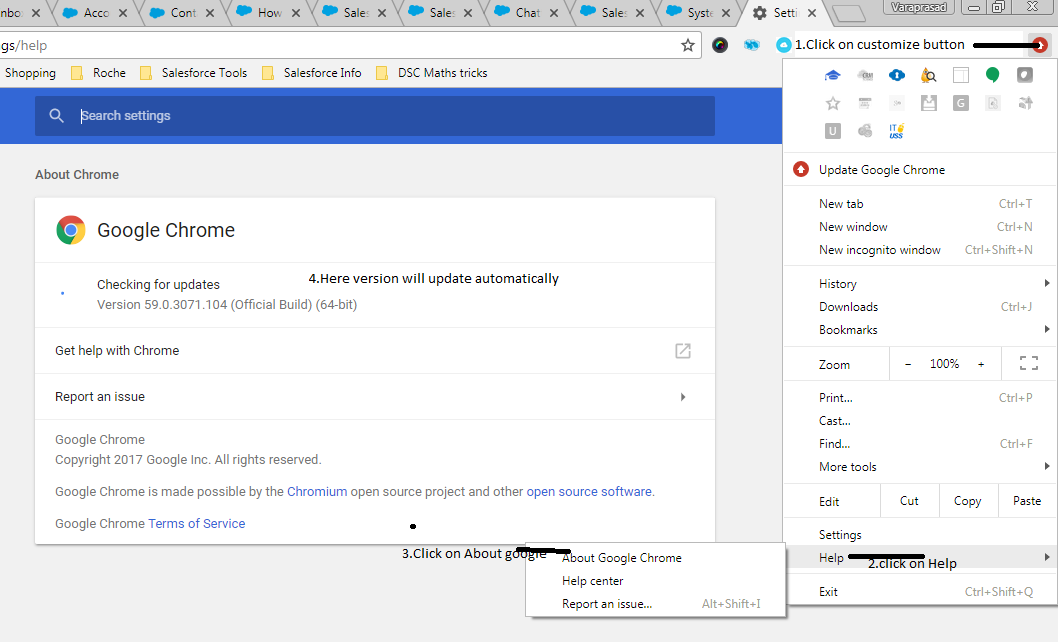Open the red customize Chrome menu button
This screenshot has height=642, width=1058.
tap(1040, 45)
